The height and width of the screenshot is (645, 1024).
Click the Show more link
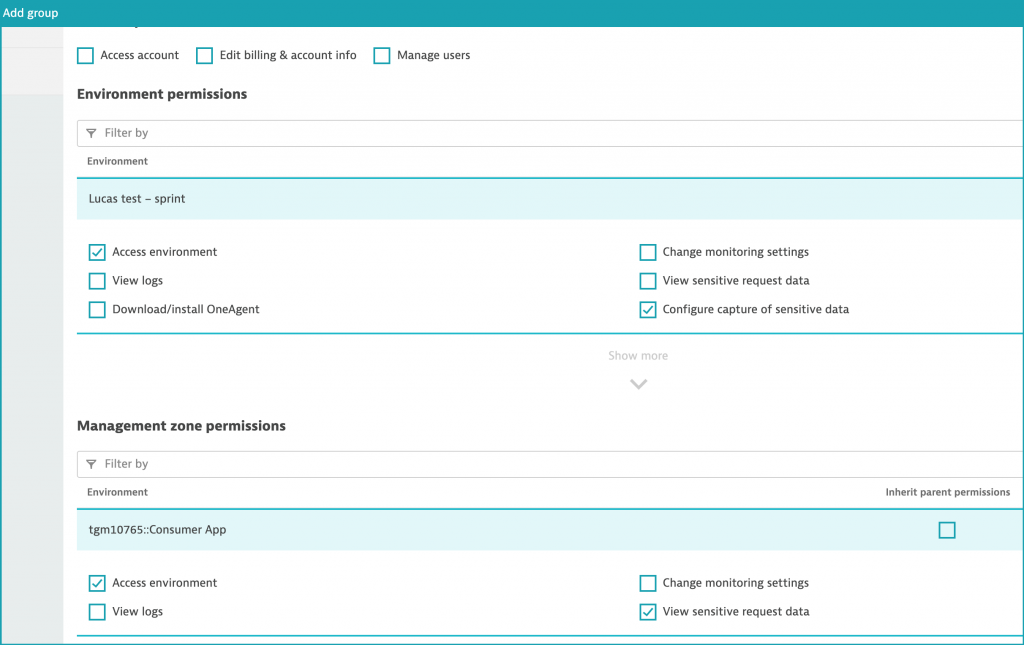[x=638, y=356]
